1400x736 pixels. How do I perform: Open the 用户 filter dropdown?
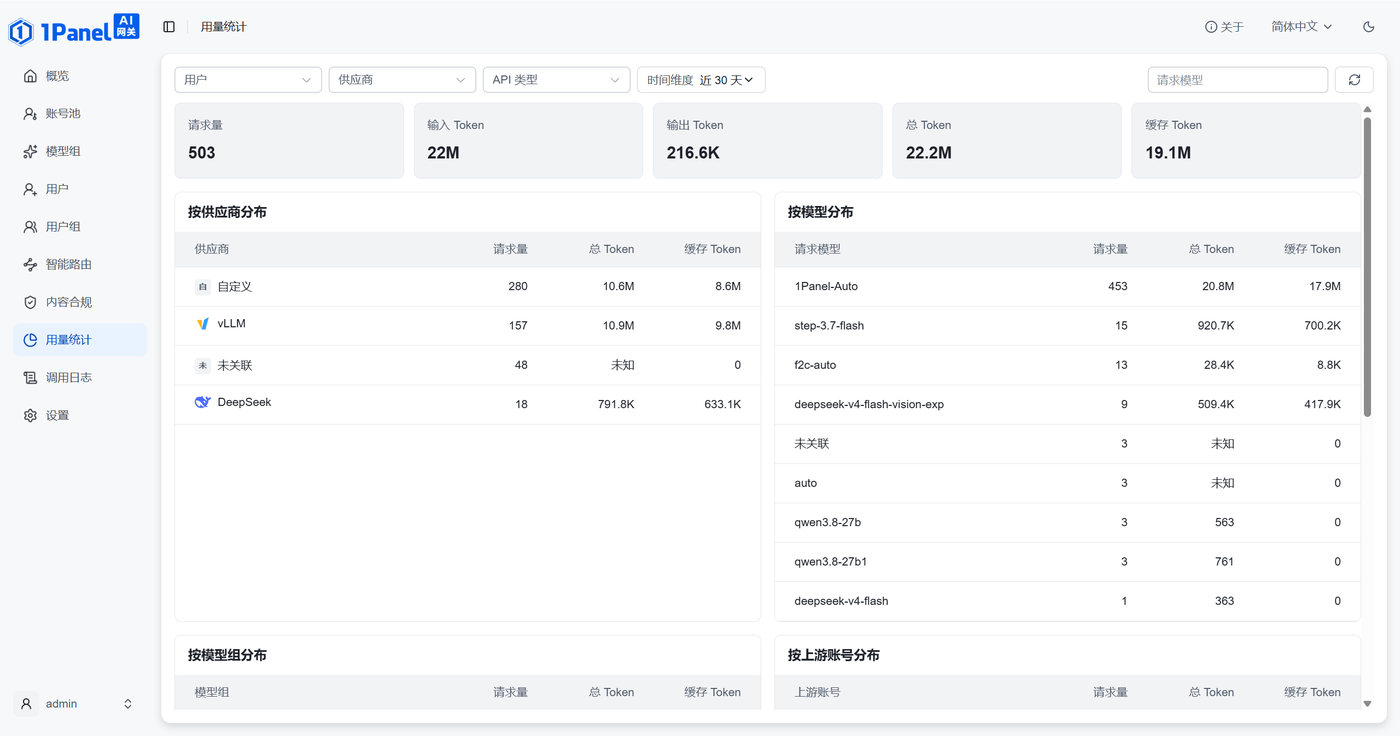[x=248, y=80]
